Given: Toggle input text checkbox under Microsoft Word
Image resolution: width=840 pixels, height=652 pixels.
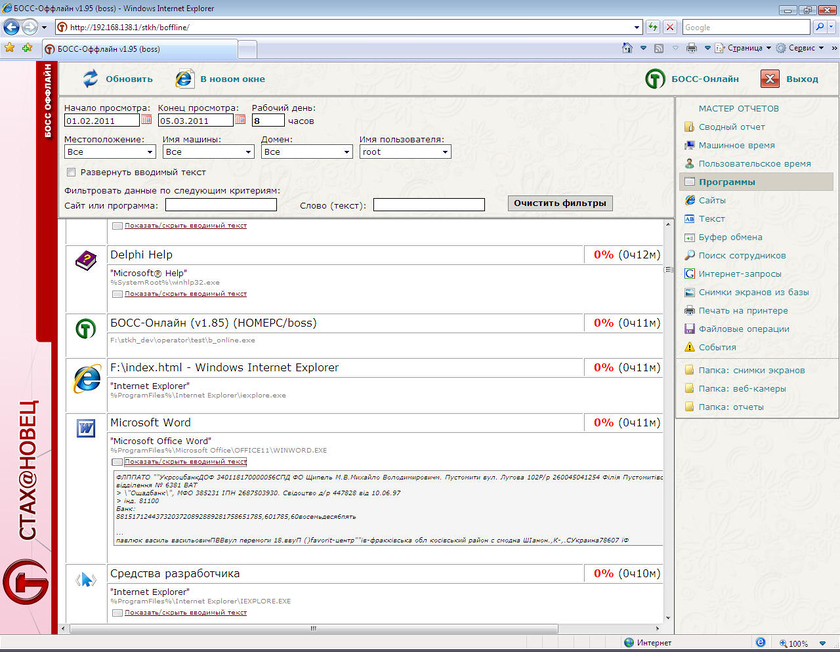Looking at the screenshot, I should pyautogui.click(x=117, y=462).
